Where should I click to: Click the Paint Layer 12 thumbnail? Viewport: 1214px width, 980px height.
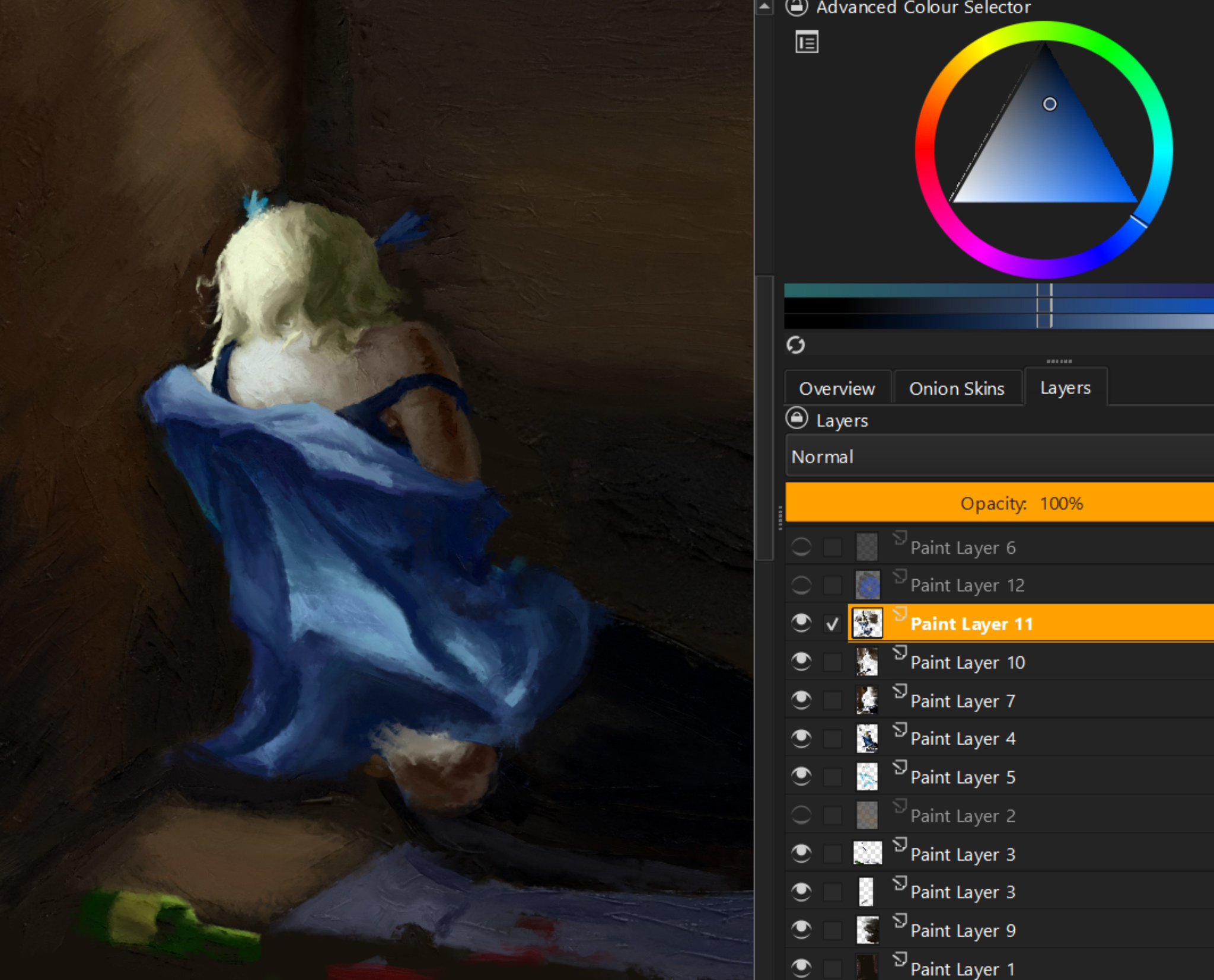(x=867, y=585)
